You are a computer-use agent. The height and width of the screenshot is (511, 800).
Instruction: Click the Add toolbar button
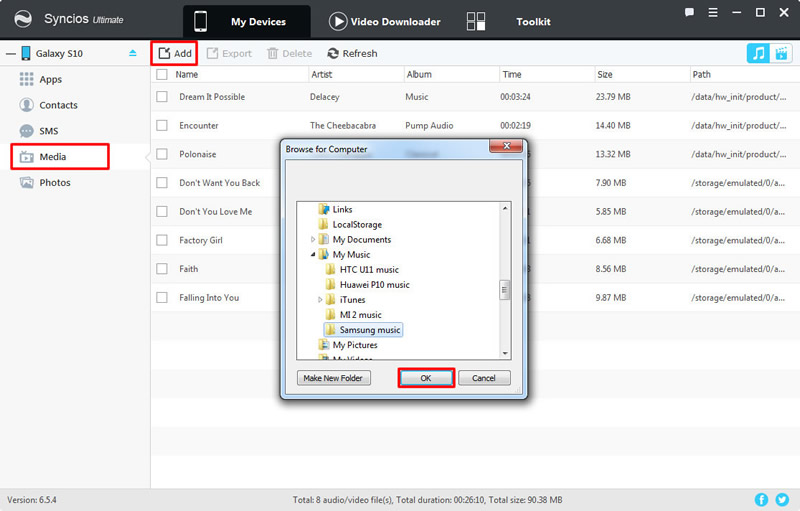tap(174, 53)
